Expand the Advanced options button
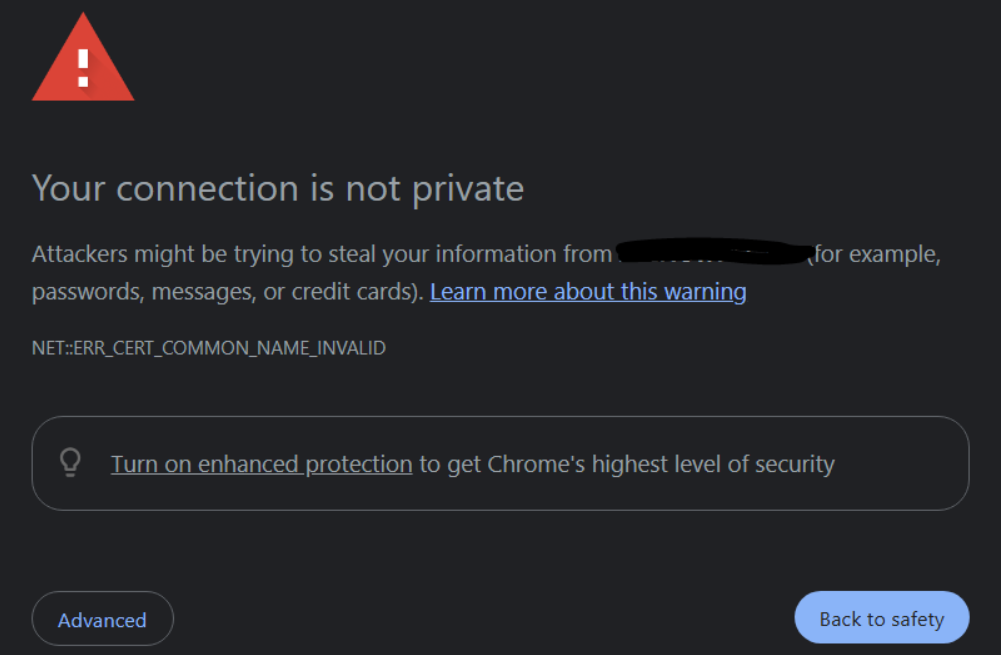Image resolution: width=1001 pixels, height=655 pixels. tap(102, 620)
